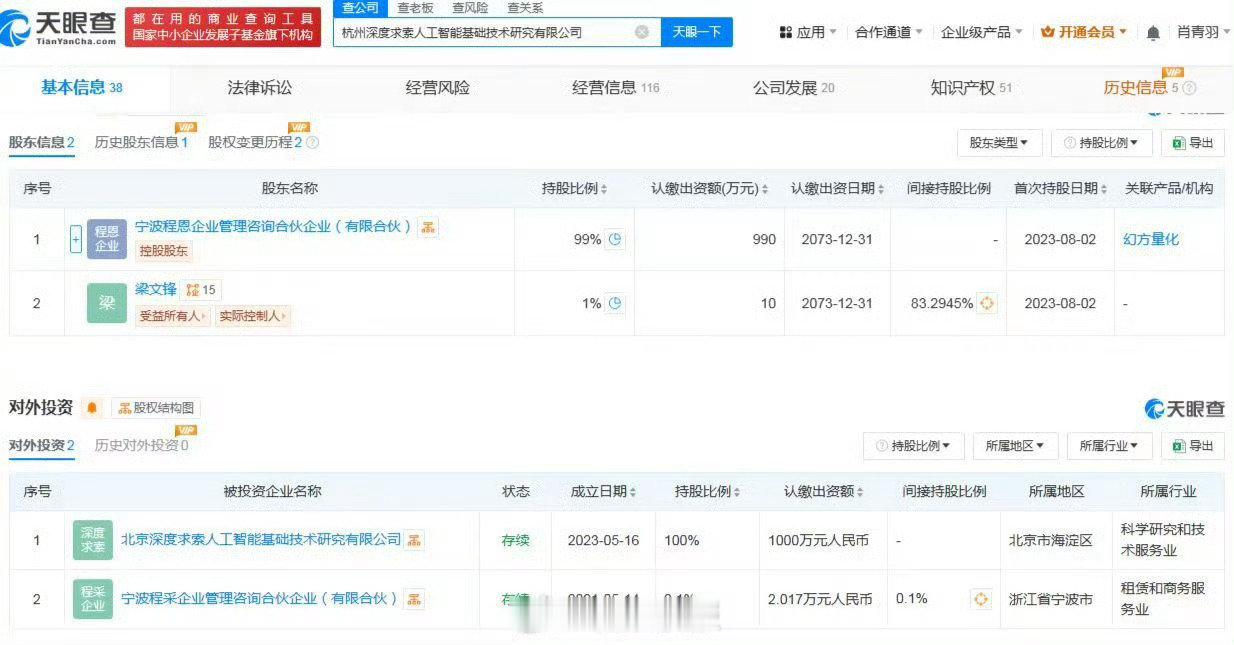
Task: Click 梁文锋 related companies icon 15
Action: tap(201, 290)
